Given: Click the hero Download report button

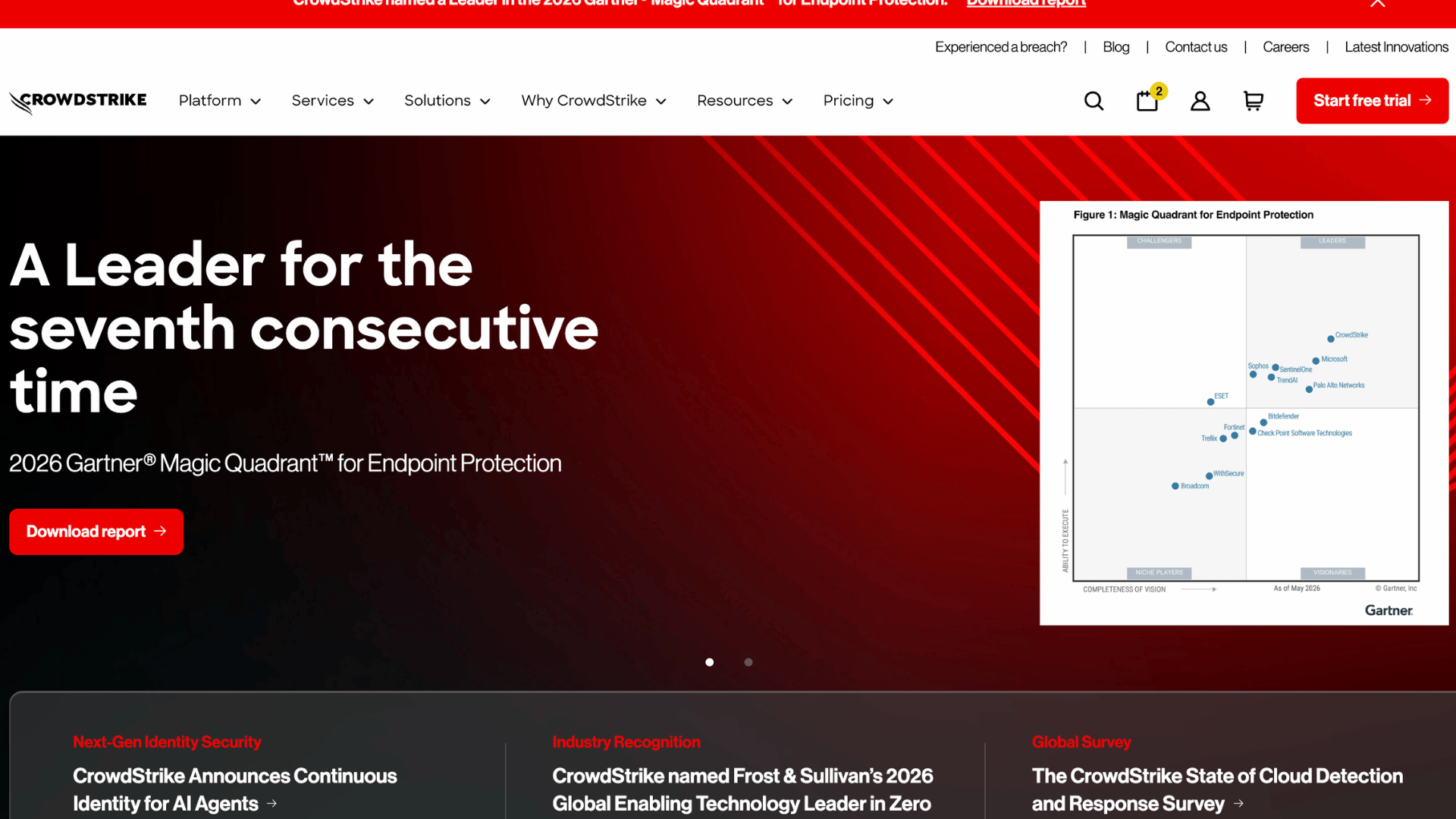Looking at the screenshot, I should tap(96, 532).
